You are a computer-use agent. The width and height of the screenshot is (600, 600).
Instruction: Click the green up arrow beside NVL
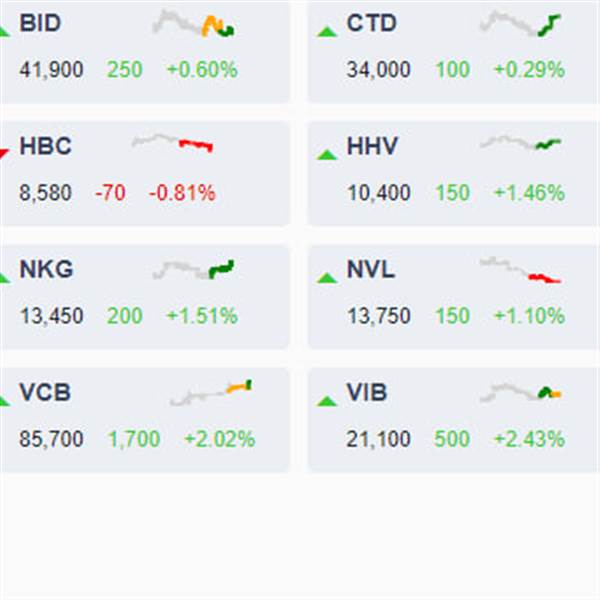point(327,278)
